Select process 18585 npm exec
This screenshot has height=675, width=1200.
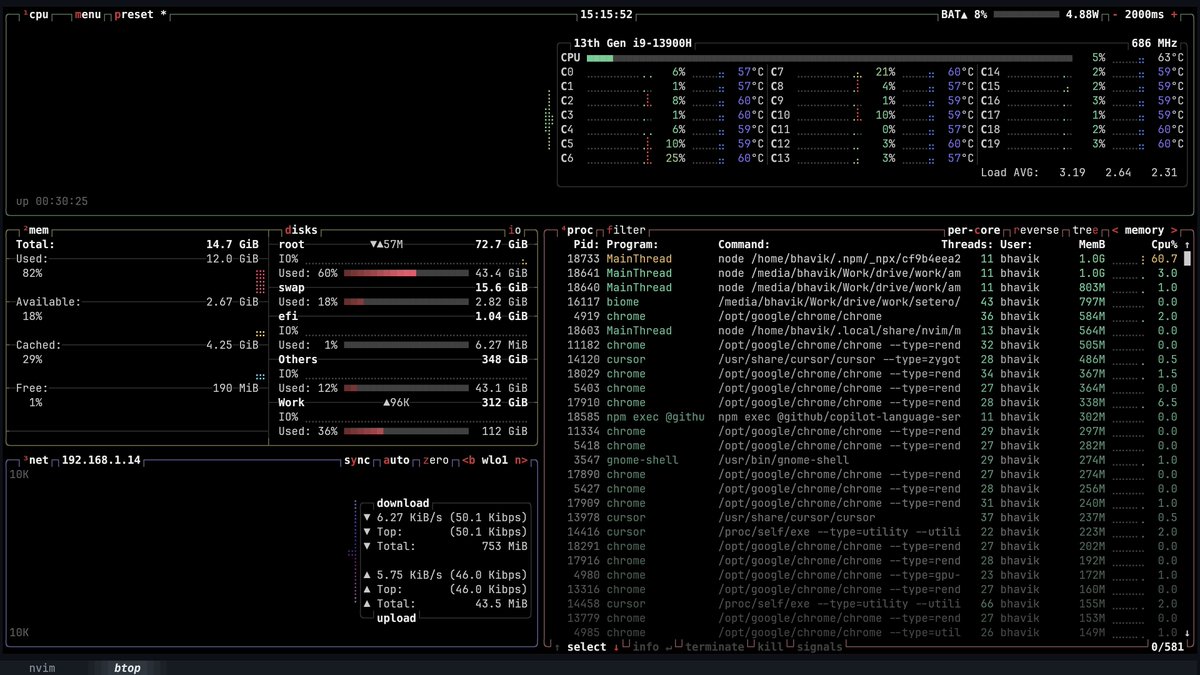click(867, 417)
